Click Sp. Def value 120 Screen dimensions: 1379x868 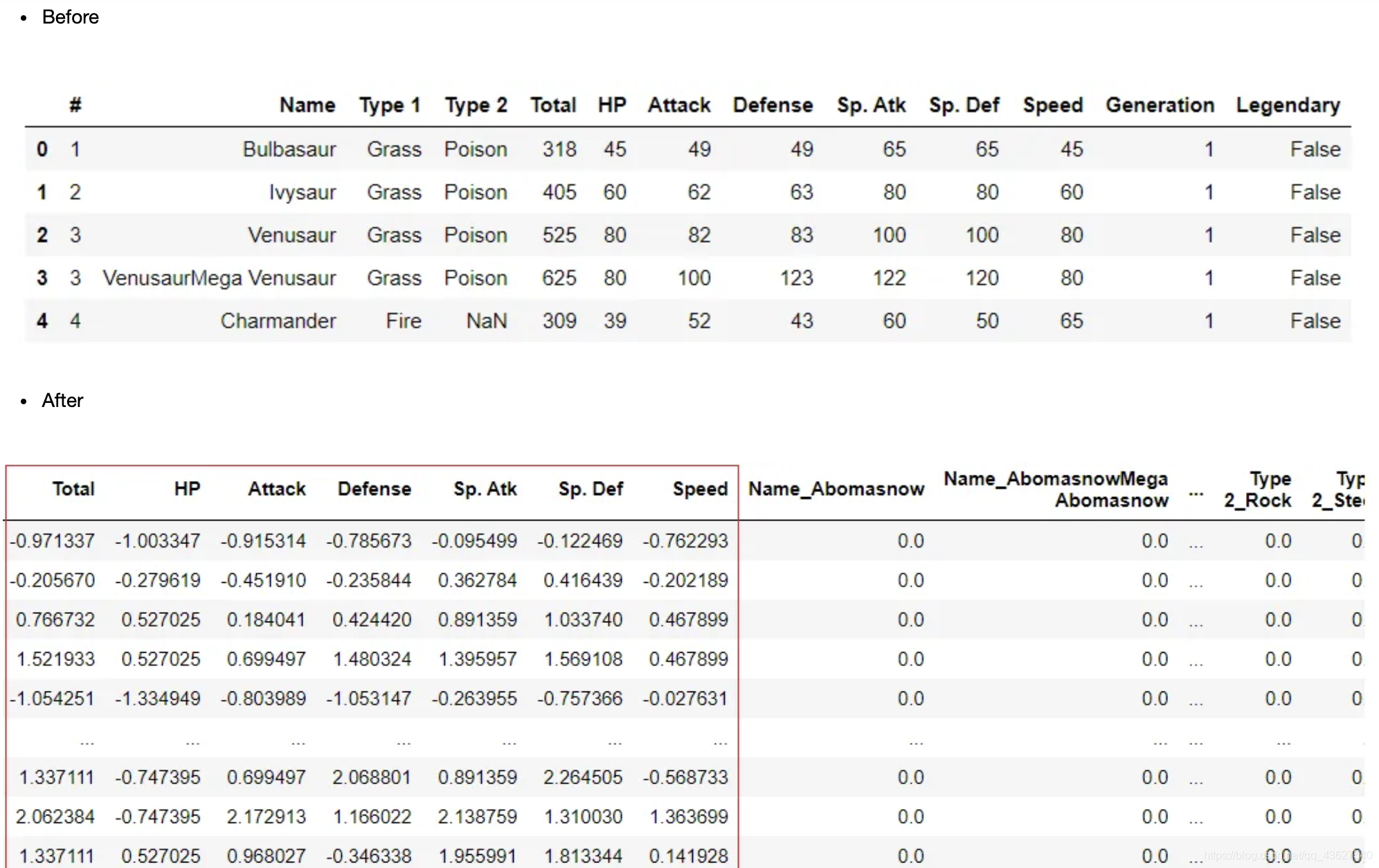(x=982, y=278)
